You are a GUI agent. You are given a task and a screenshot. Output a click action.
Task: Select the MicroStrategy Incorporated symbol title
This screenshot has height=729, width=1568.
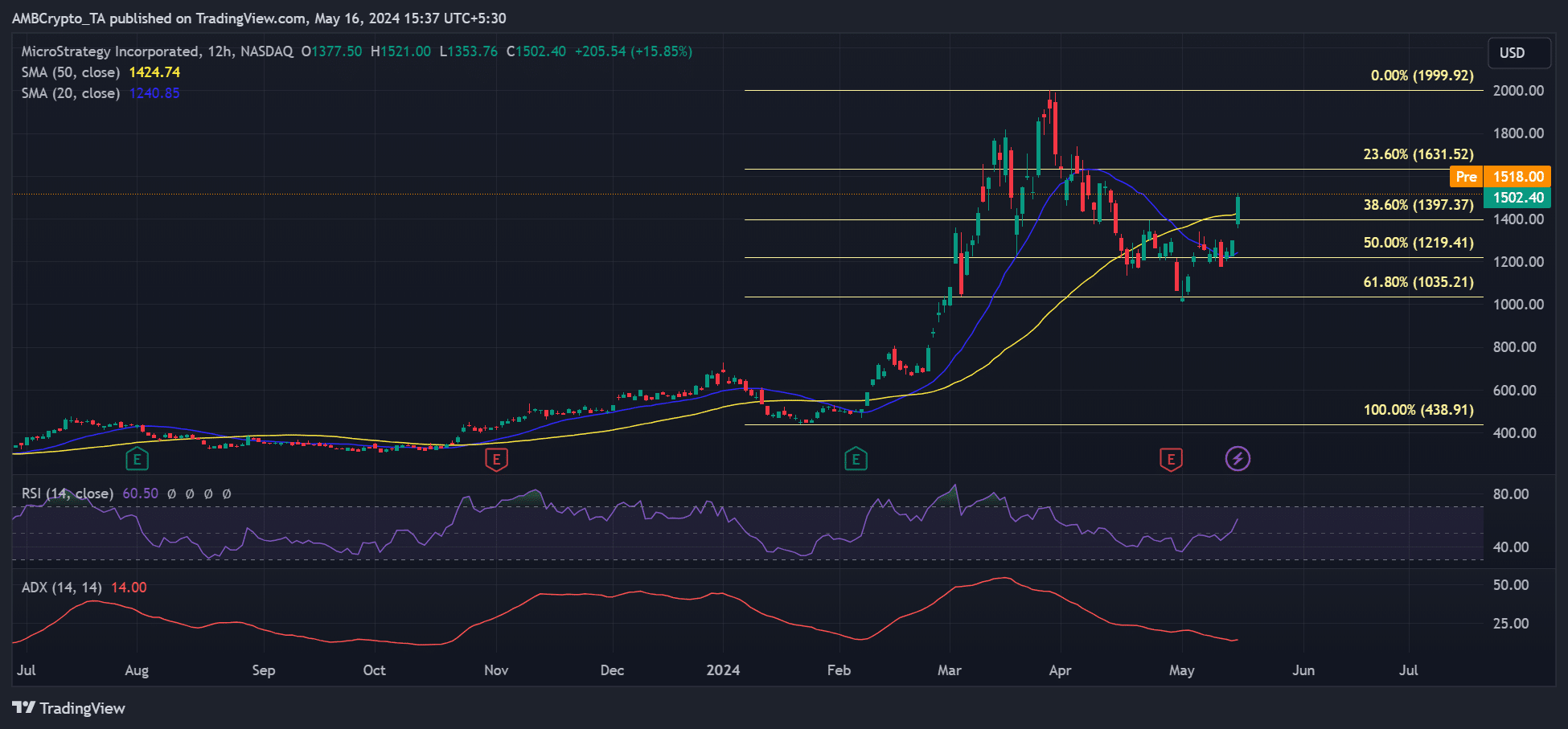coord(111,51)
